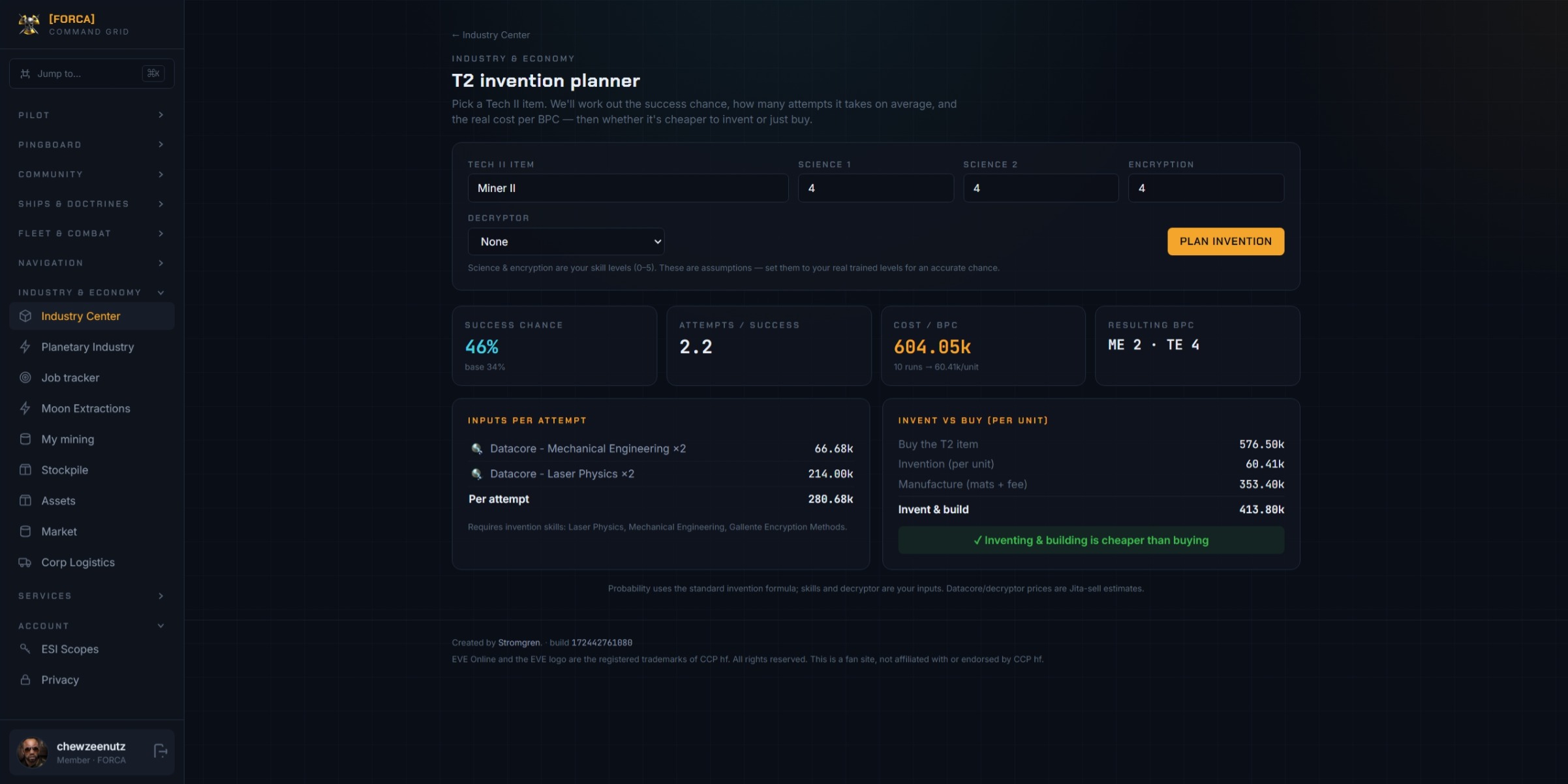Focus the Science 2 skill field
The height and width of the screenshot is (784, 1568).
coord(1041,188)
